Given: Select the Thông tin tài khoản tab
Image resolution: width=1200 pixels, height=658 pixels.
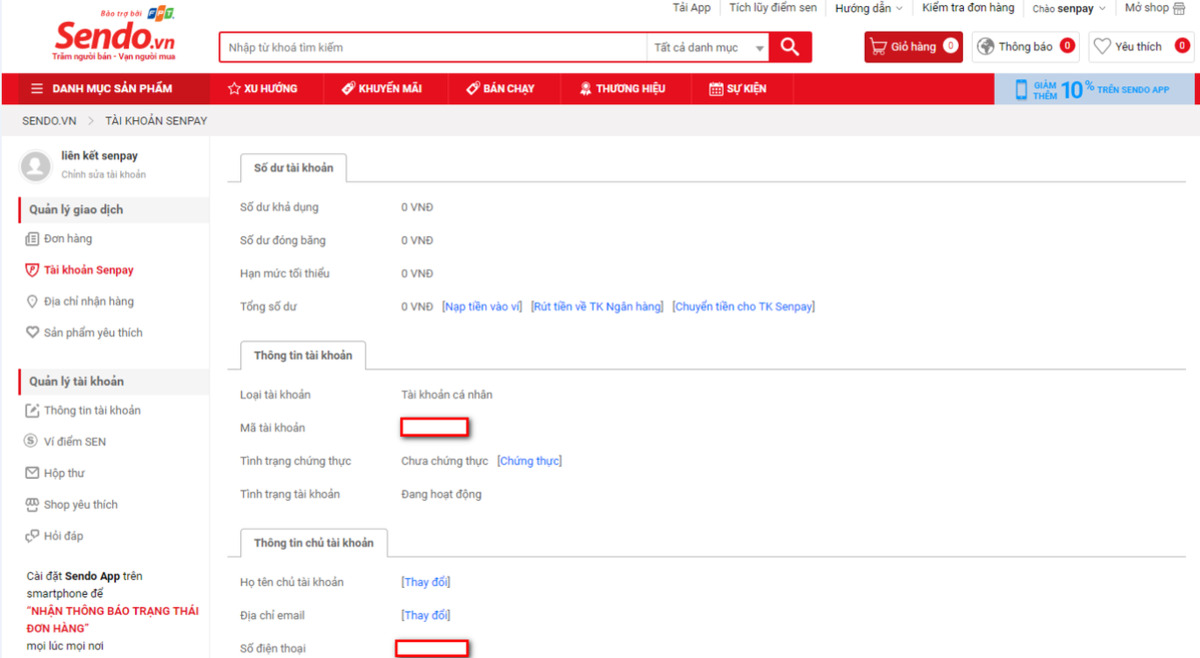Looking at the screenshot, I should click(x=303, y=355).
